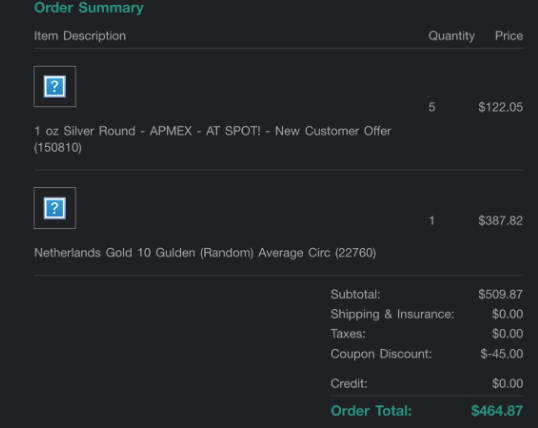This screenshot has height=428, width=538.
Task: Click the Order Total amount $464.87
Action: pos(497,411)
